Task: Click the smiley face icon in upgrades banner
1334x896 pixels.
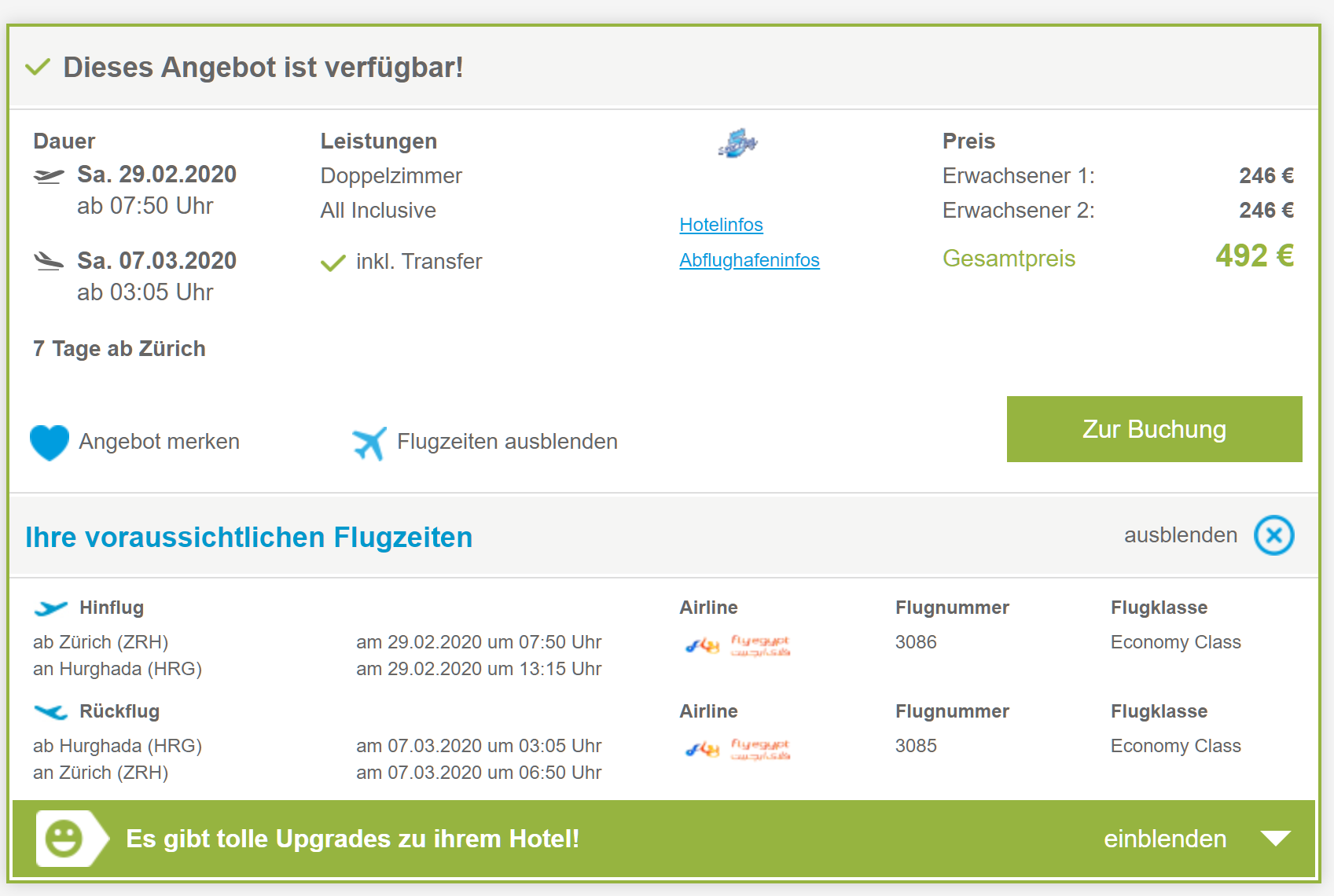Action: (x=64, y=839)
